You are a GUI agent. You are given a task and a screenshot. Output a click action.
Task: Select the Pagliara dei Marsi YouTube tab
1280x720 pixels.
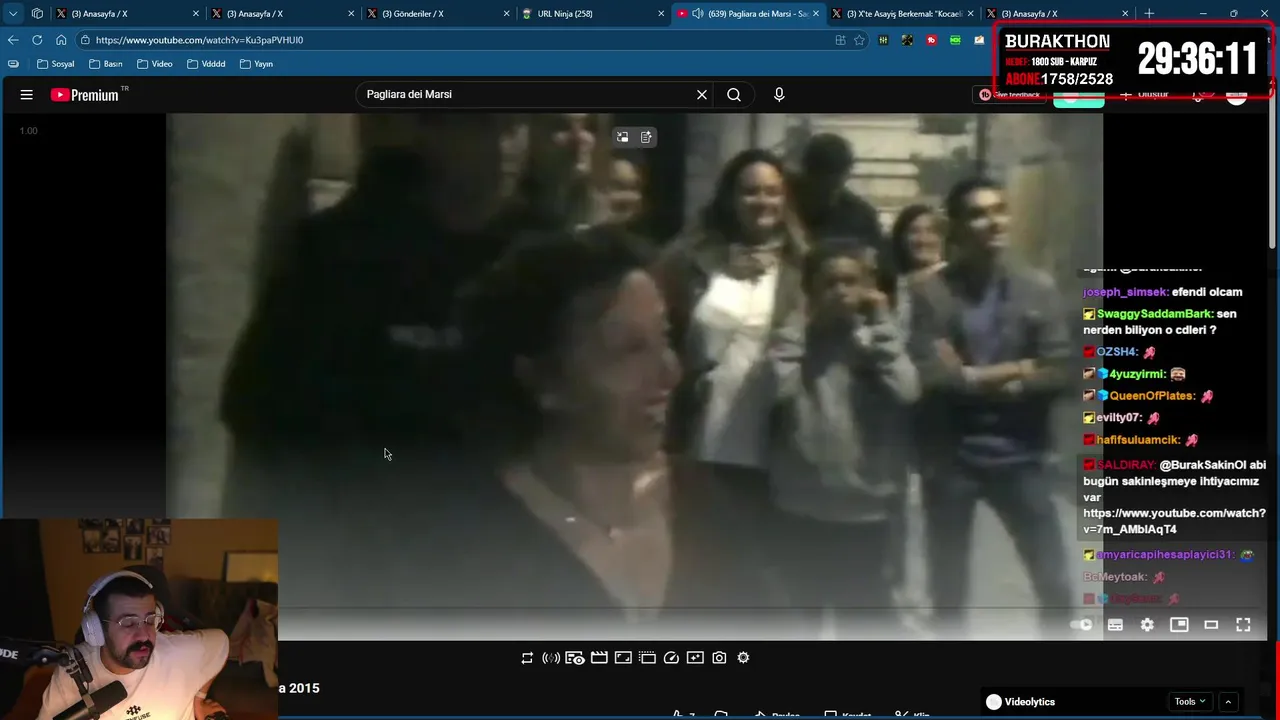click(x=747, y=14)
